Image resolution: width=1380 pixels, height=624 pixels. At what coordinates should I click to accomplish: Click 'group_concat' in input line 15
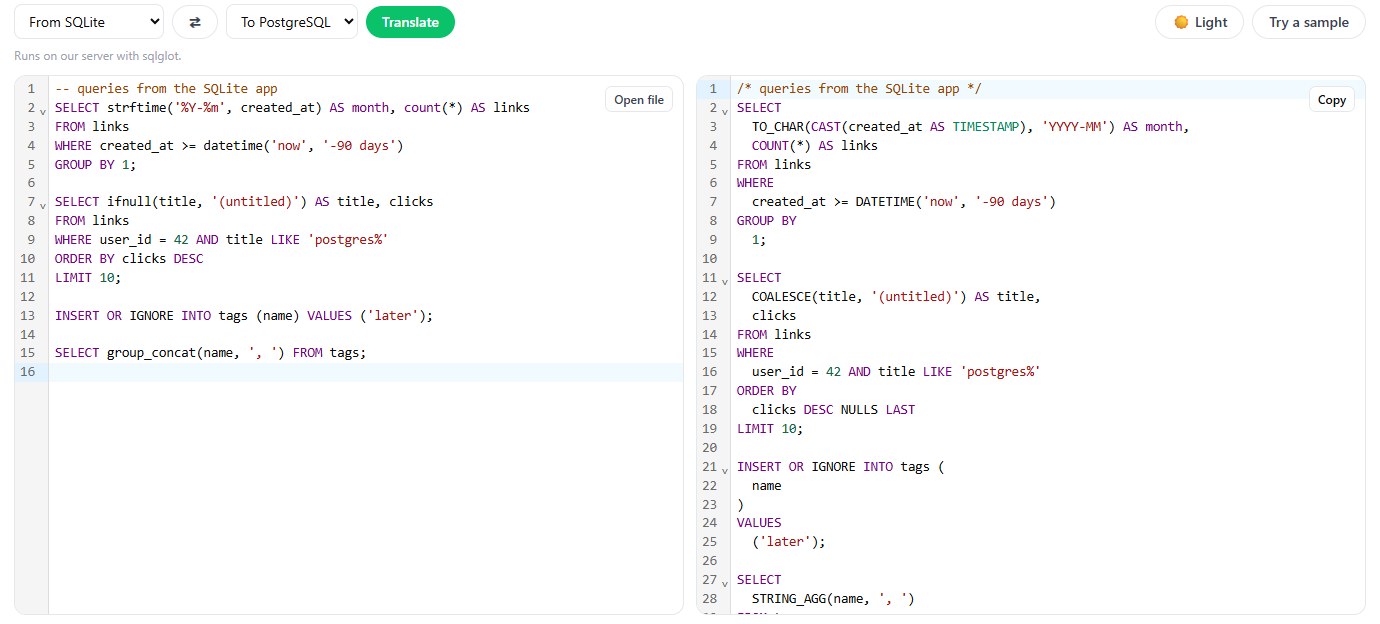coord(151,352)
